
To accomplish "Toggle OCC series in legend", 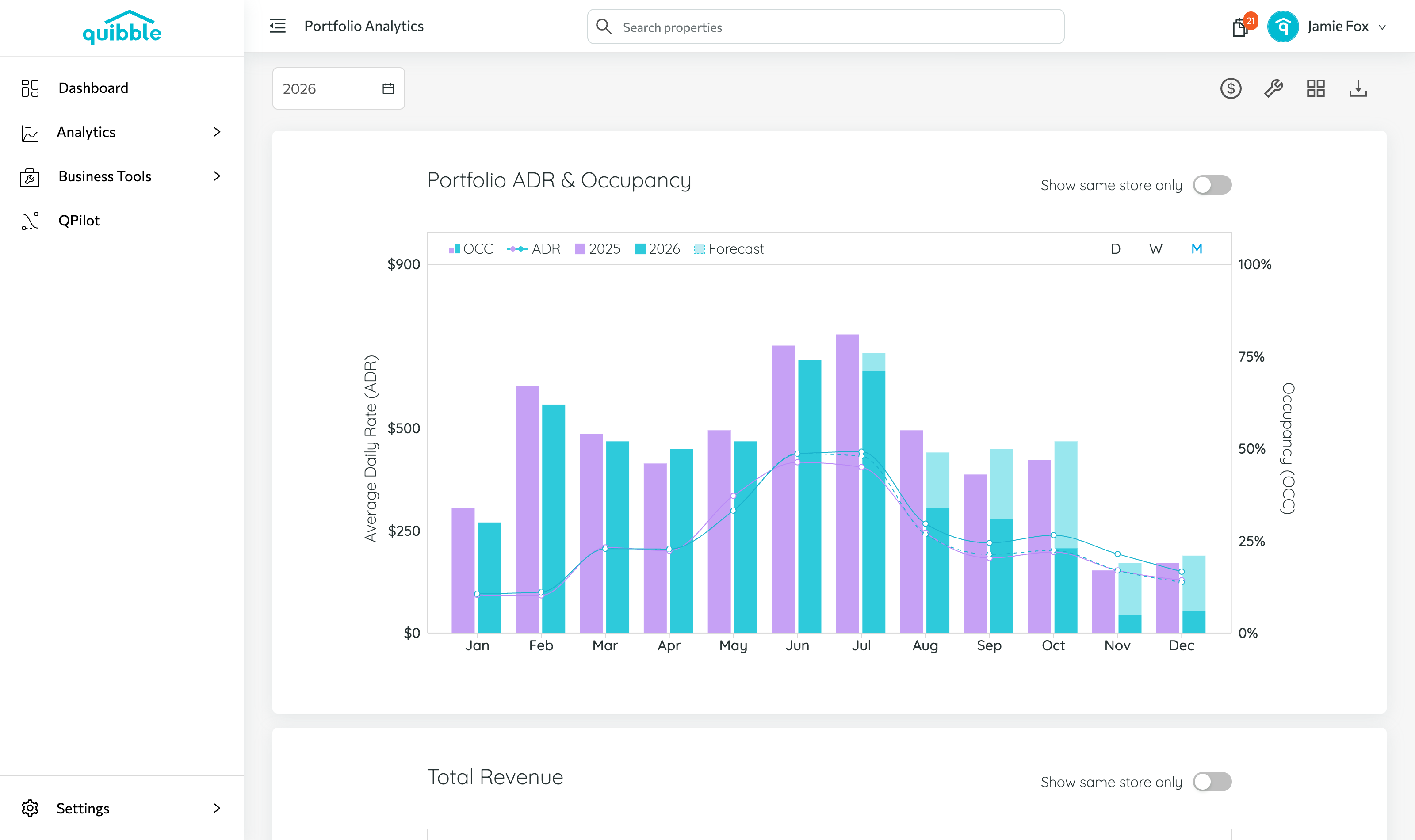I will (470, 249).
